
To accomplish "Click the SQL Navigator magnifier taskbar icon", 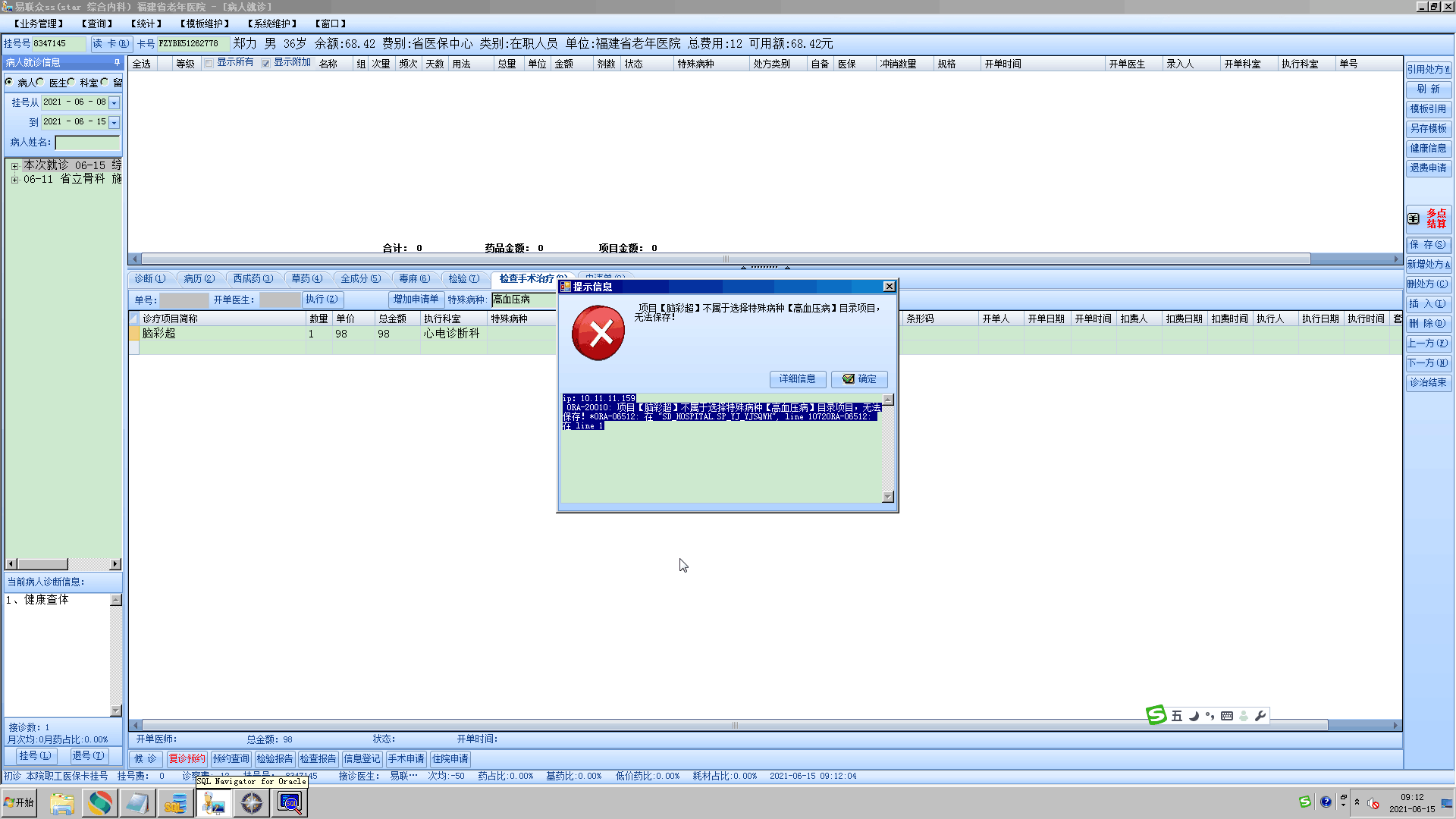I will [290, 802].
